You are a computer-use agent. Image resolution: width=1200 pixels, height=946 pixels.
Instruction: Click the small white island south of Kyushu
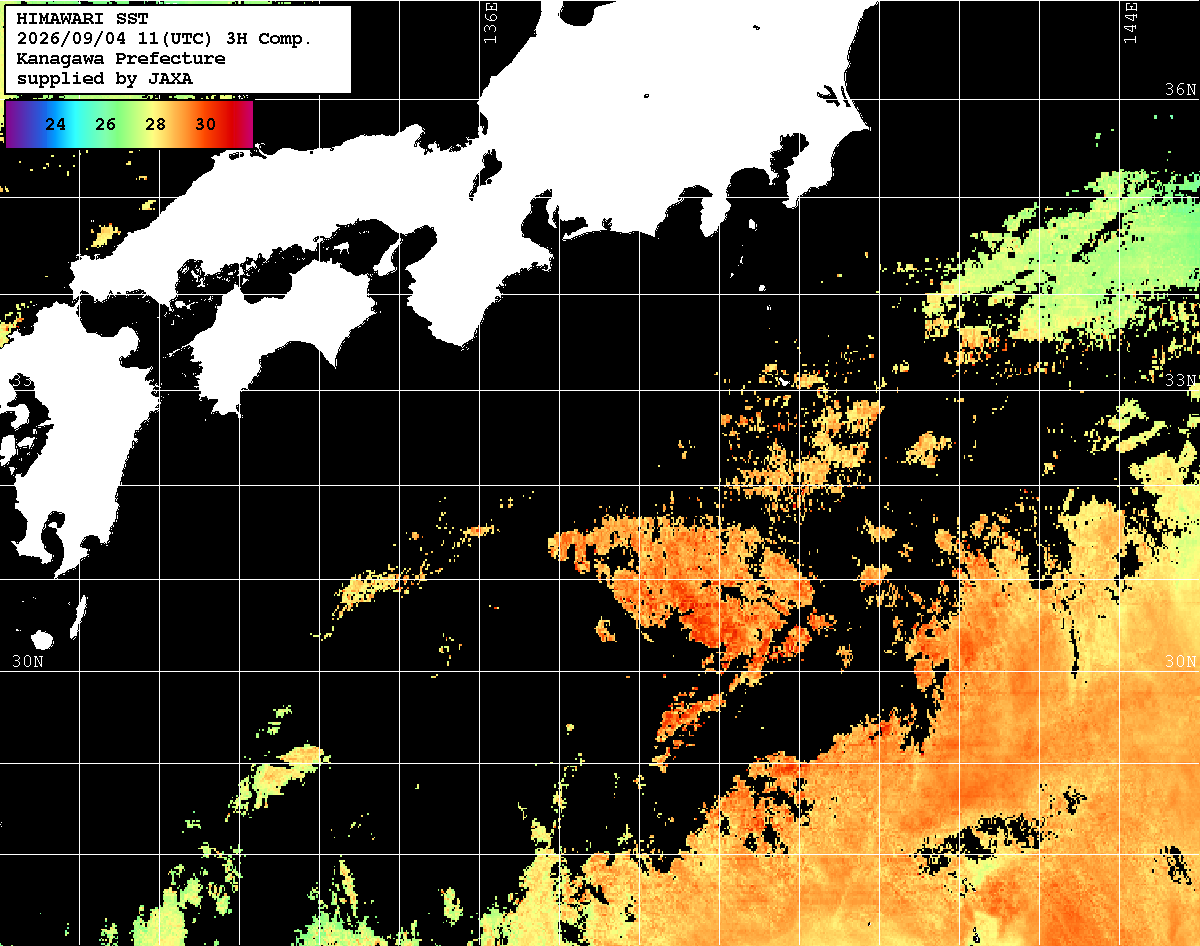pyautogui.click(x=42, y=639)
